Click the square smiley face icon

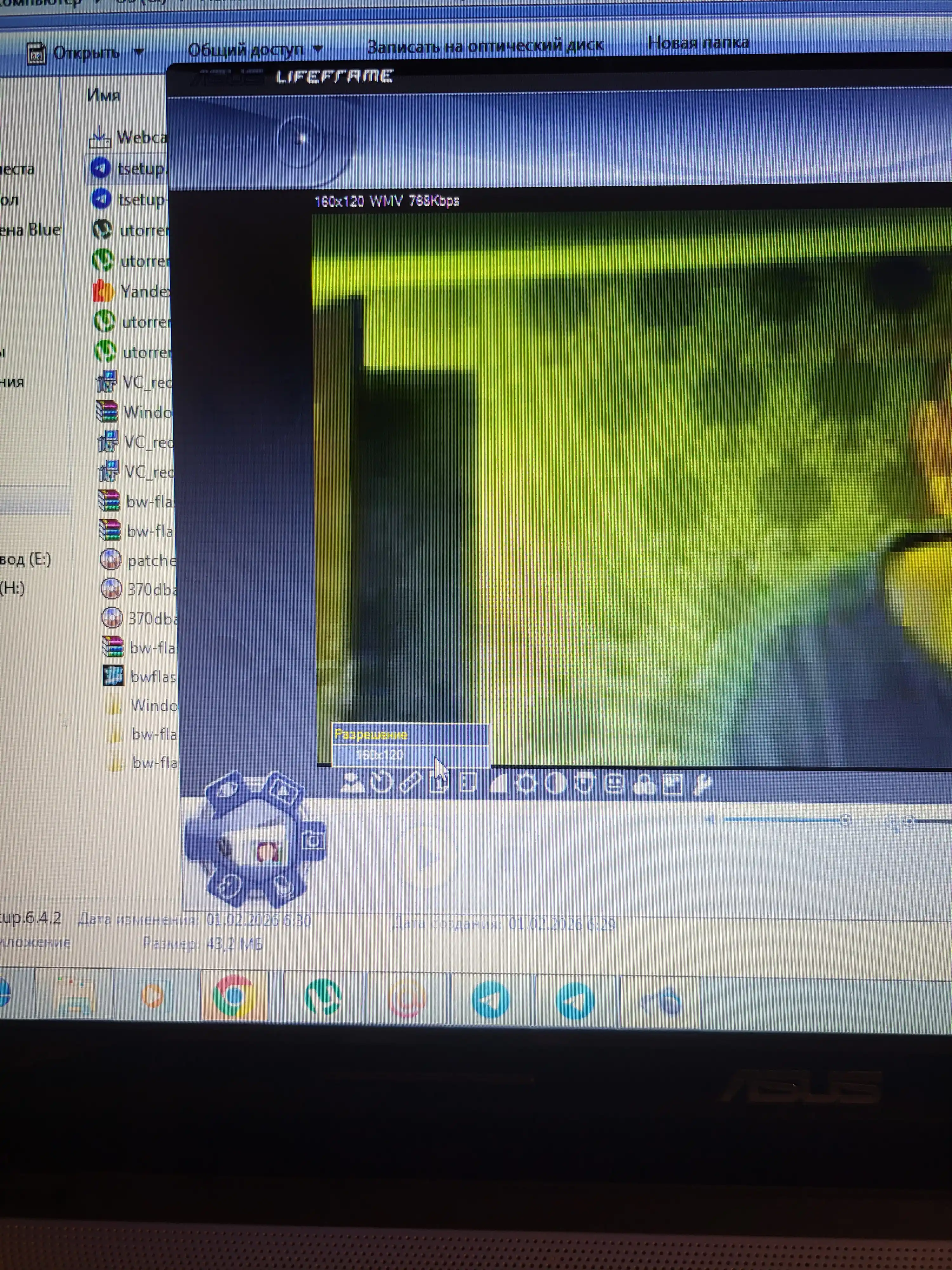pyautogui.click(x=614, y=784)
